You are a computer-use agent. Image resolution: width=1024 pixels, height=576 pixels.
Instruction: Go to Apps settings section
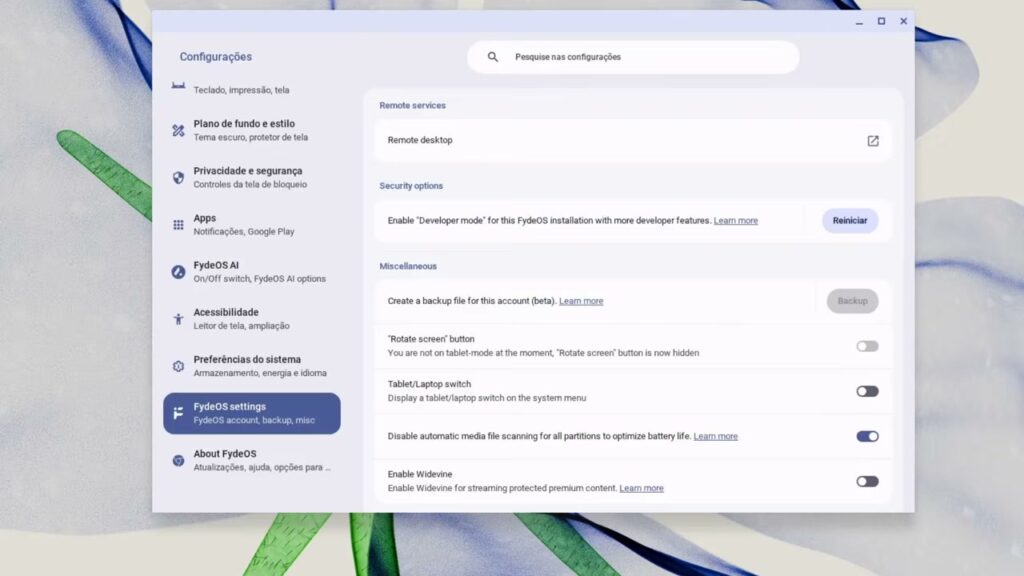point(251,225)
